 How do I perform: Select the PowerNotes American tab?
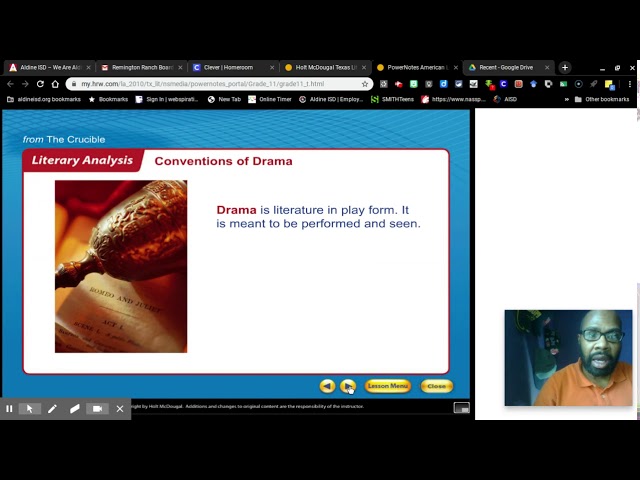(x=417, y=67)
